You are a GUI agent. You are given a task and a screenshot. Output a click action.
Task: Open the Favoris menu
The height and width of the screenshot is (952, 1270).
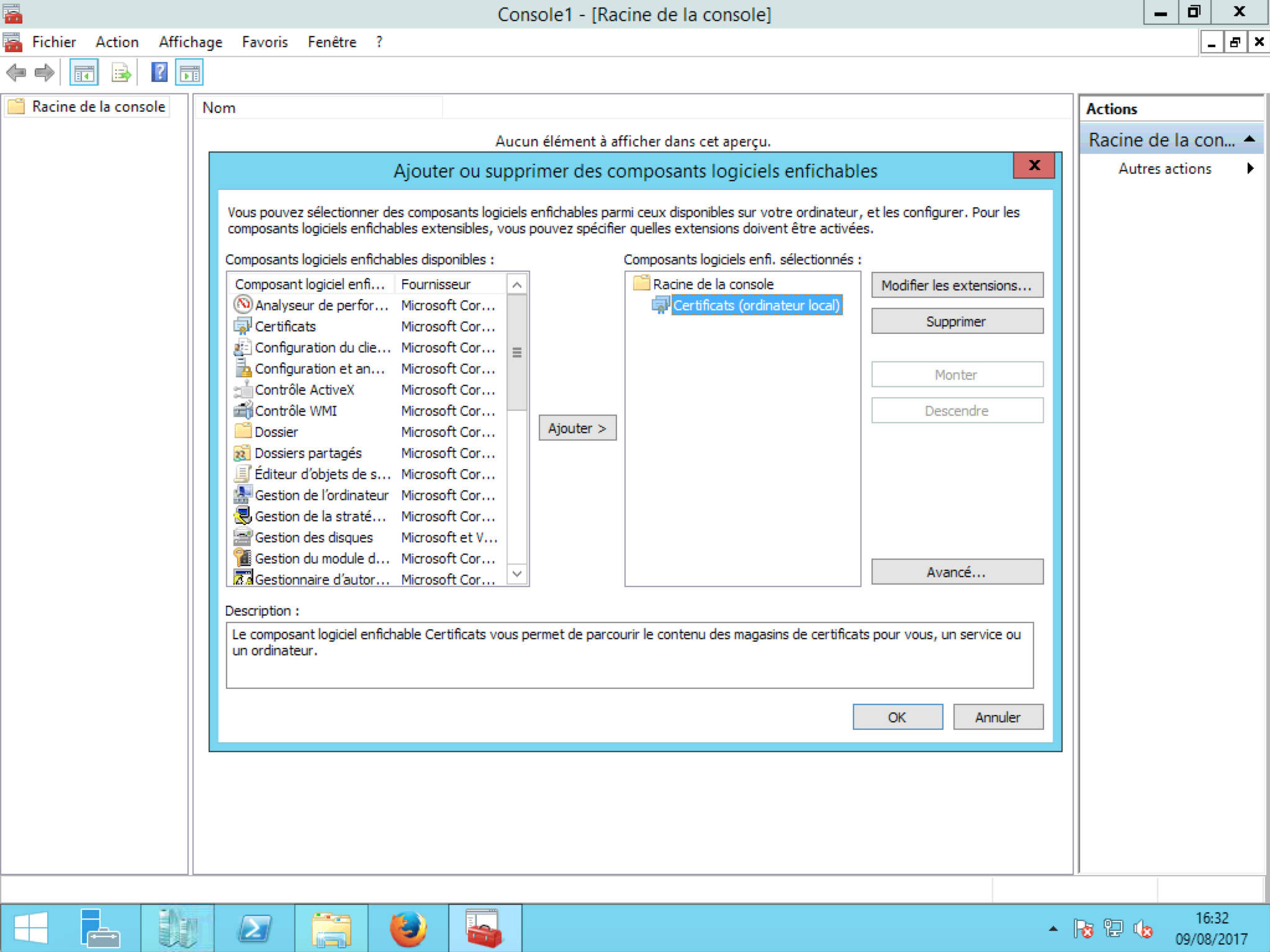(x=265, y=42)
